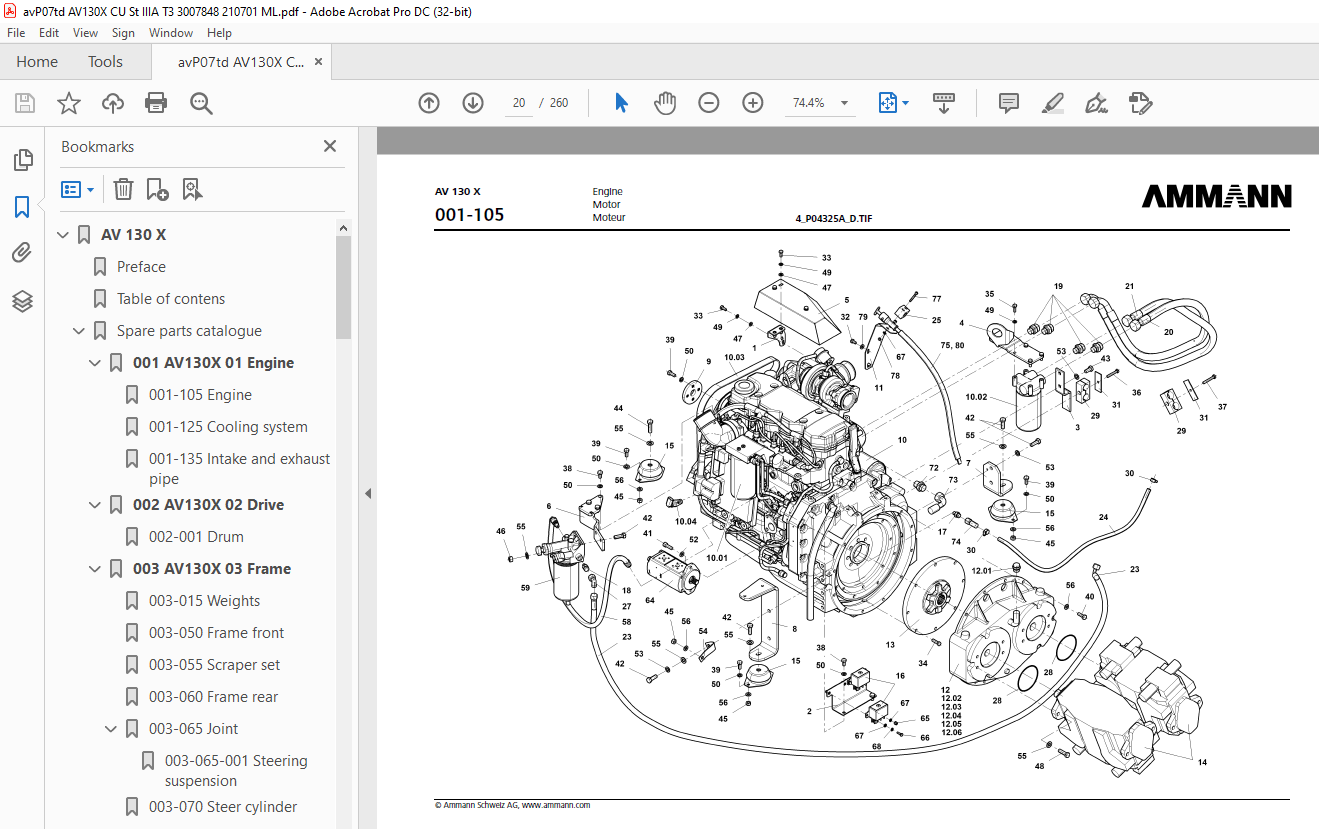The height and width of the screenshot is (829, 1319).
Task: Collapse the navigation pane with the side arrow
Action: point(367,493)
